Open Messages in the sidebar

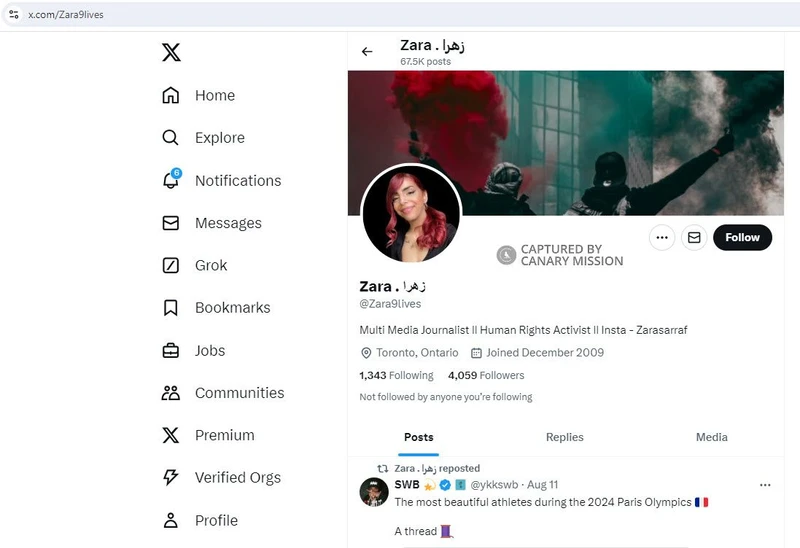coord(212,223)
